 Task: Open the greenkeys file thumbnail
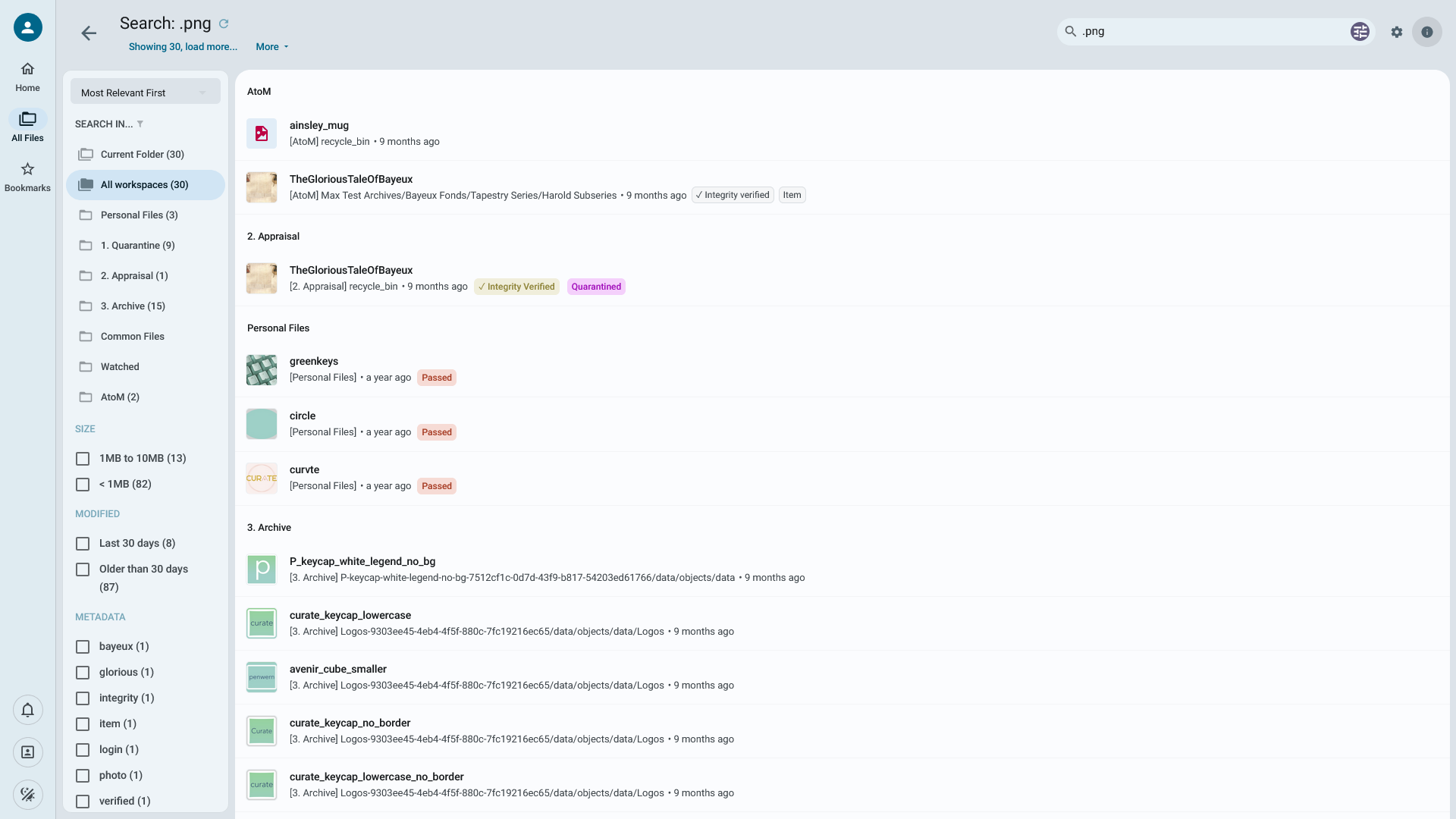[261, 369]
